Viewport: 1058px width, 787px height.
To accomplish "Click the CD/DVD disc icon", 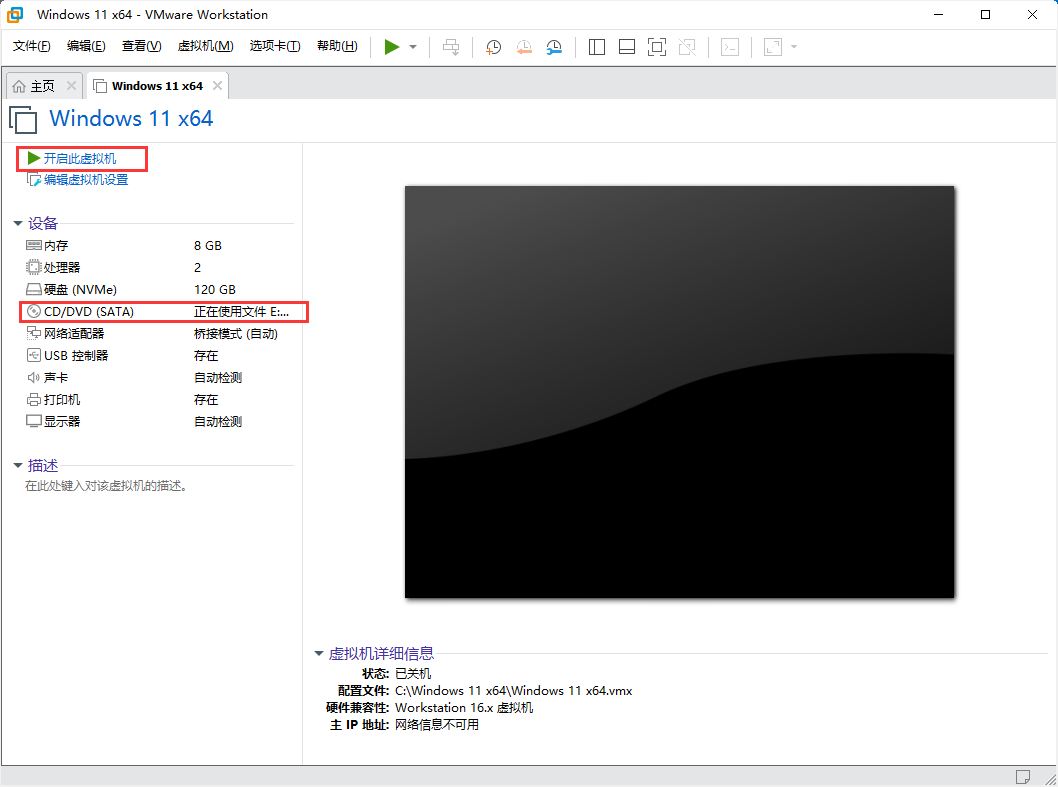I will tap(34, 311).
